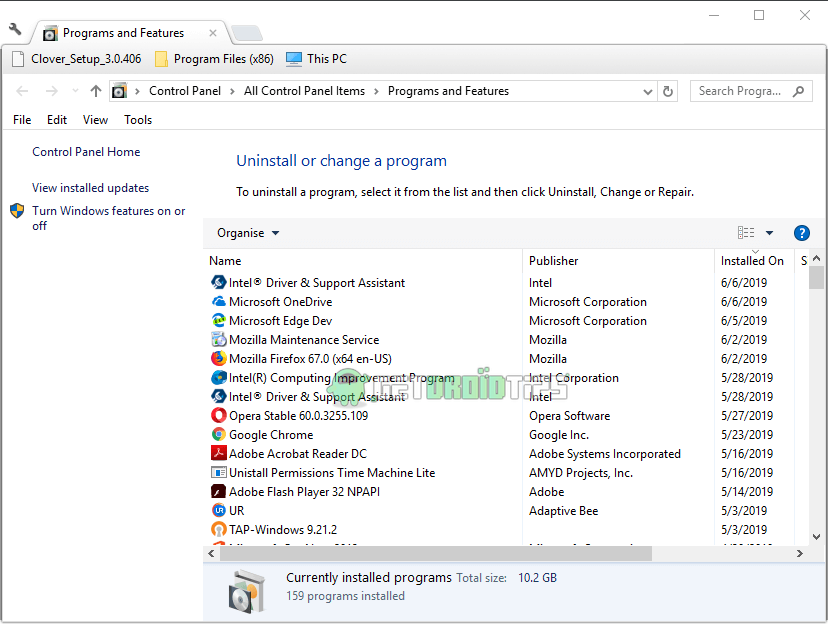Select Mozilla Maintenance Service icon
Image resolution: width=828 pixels, height=624 pixels.
pos(219,340)
